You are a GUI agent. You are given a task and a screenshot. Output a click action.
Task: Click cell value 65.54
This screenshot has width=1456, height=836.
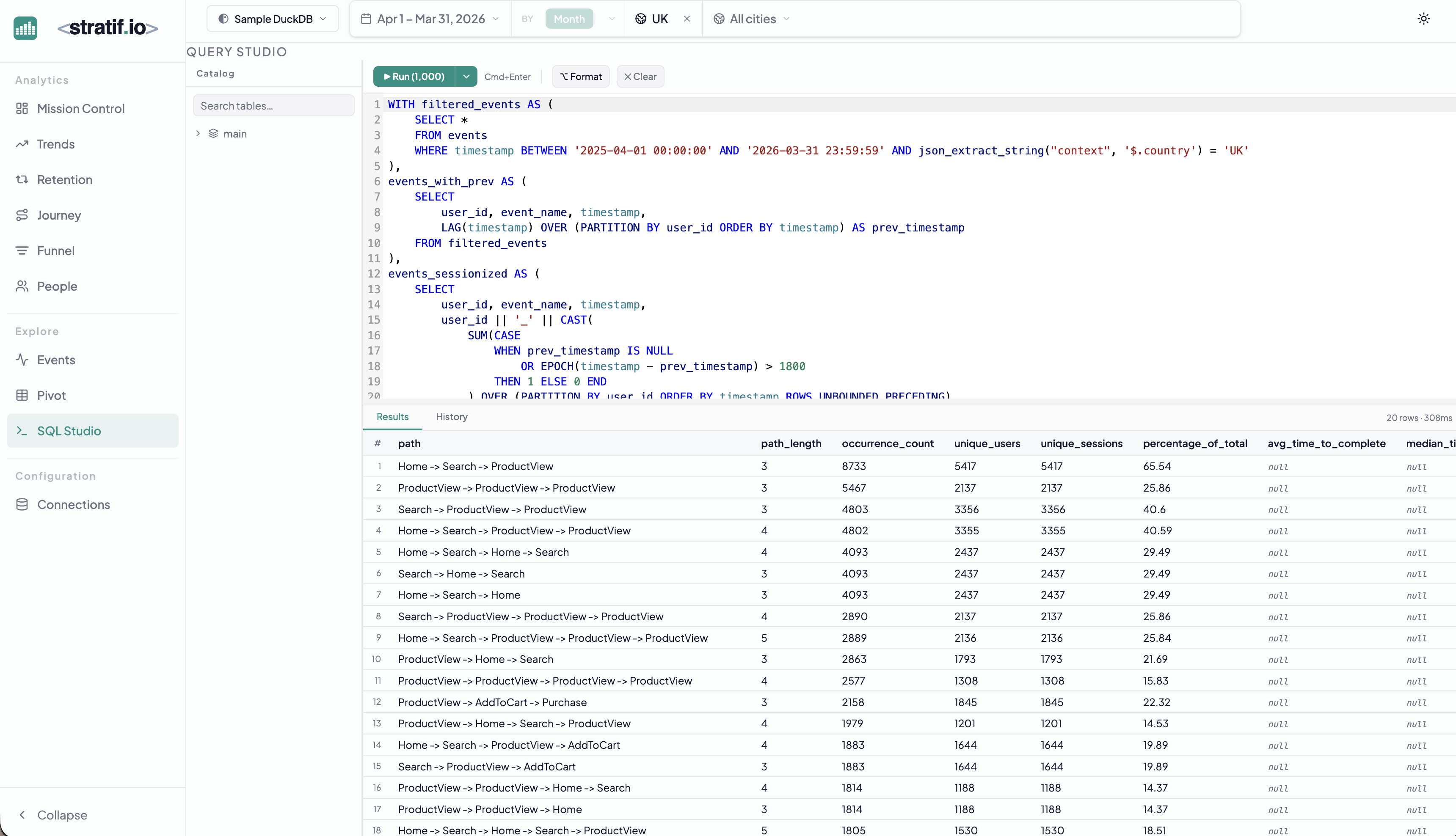coord(1156,466)
